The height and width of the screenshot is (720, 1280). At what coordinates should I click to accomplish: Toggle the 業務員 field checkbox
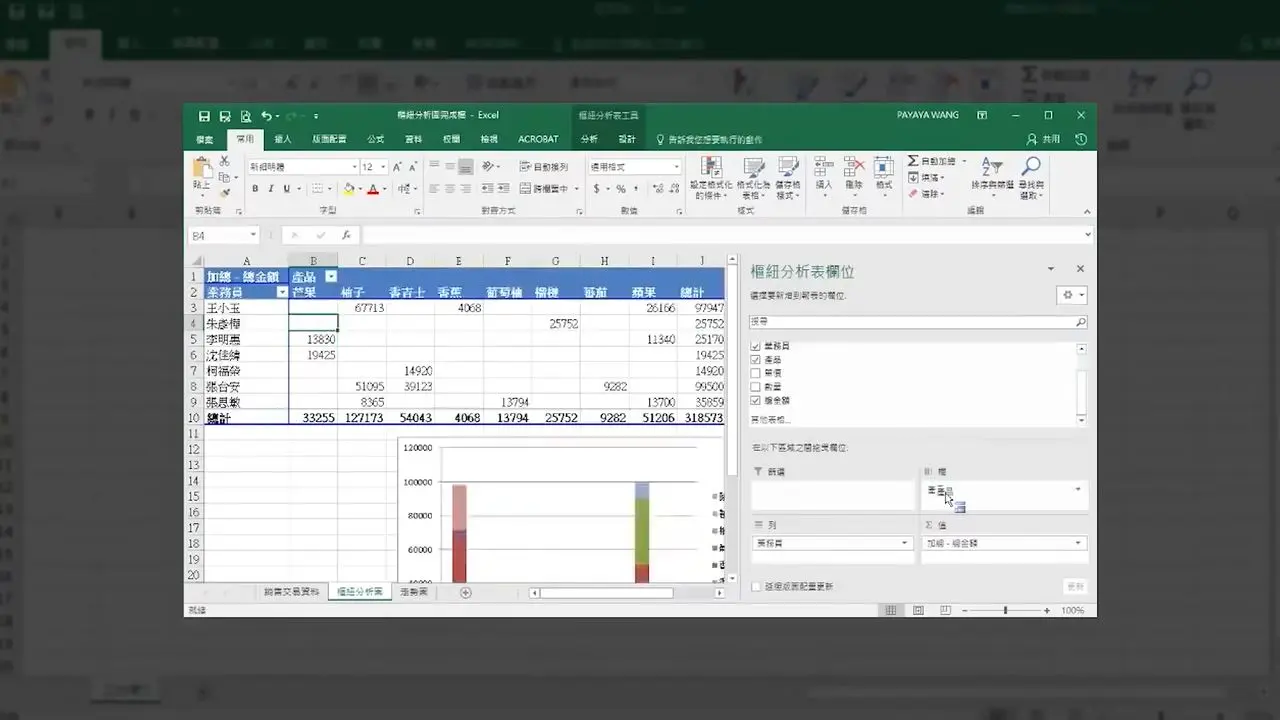(x=756, y=346)
